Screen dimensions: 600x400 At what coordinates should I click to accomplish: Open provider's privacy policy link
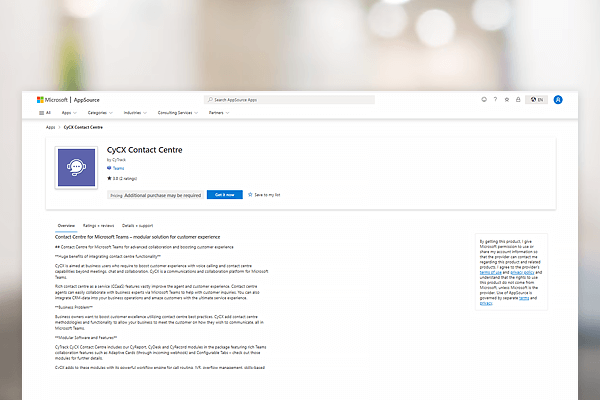coord(522,273)
